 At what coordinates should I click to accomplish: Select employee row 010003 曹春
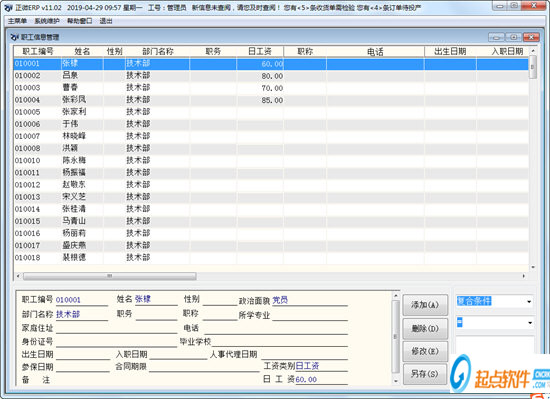(271, 88)
